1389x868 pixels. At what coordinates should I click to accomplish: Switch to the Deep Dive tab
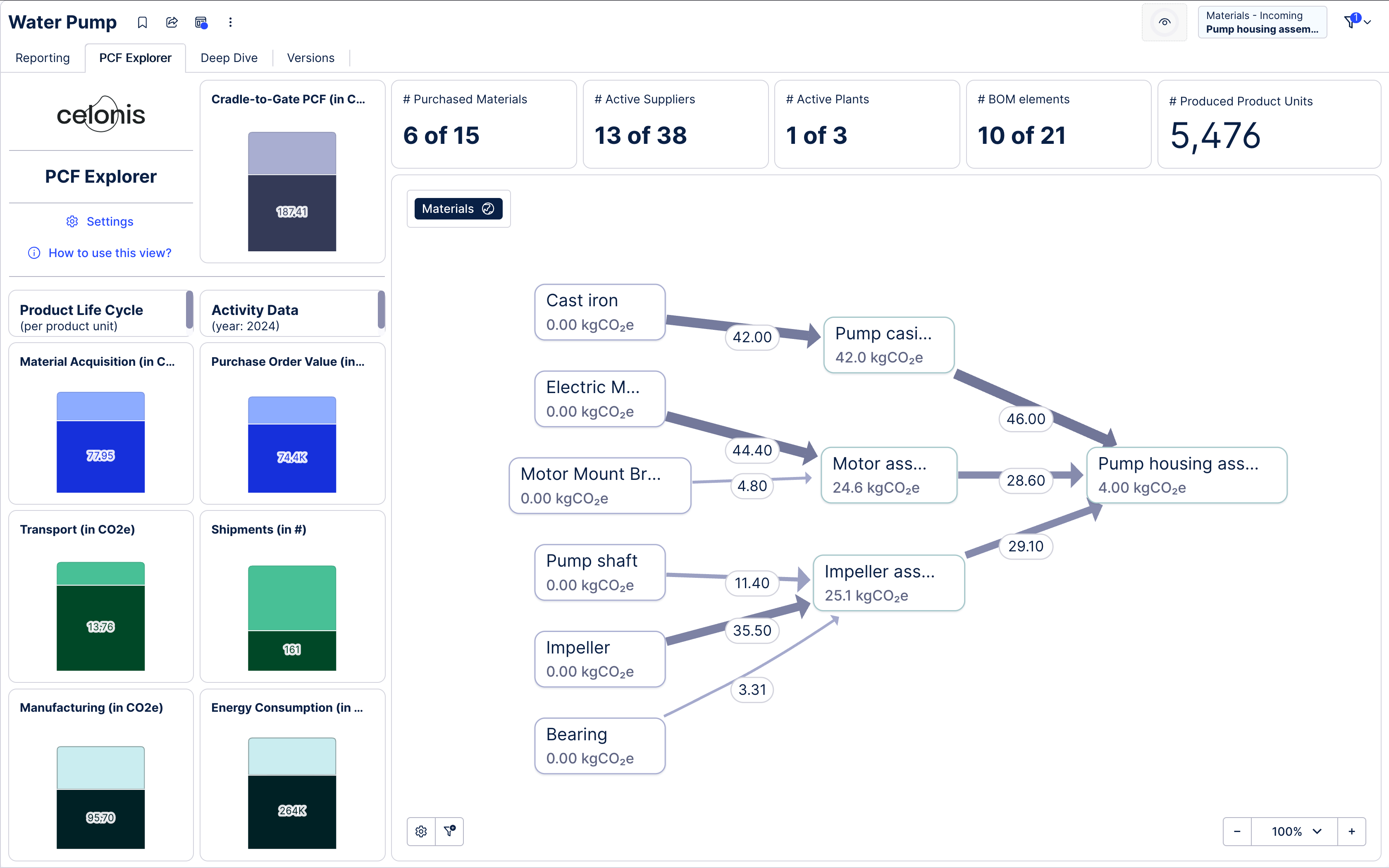click(x=229, y=58)
